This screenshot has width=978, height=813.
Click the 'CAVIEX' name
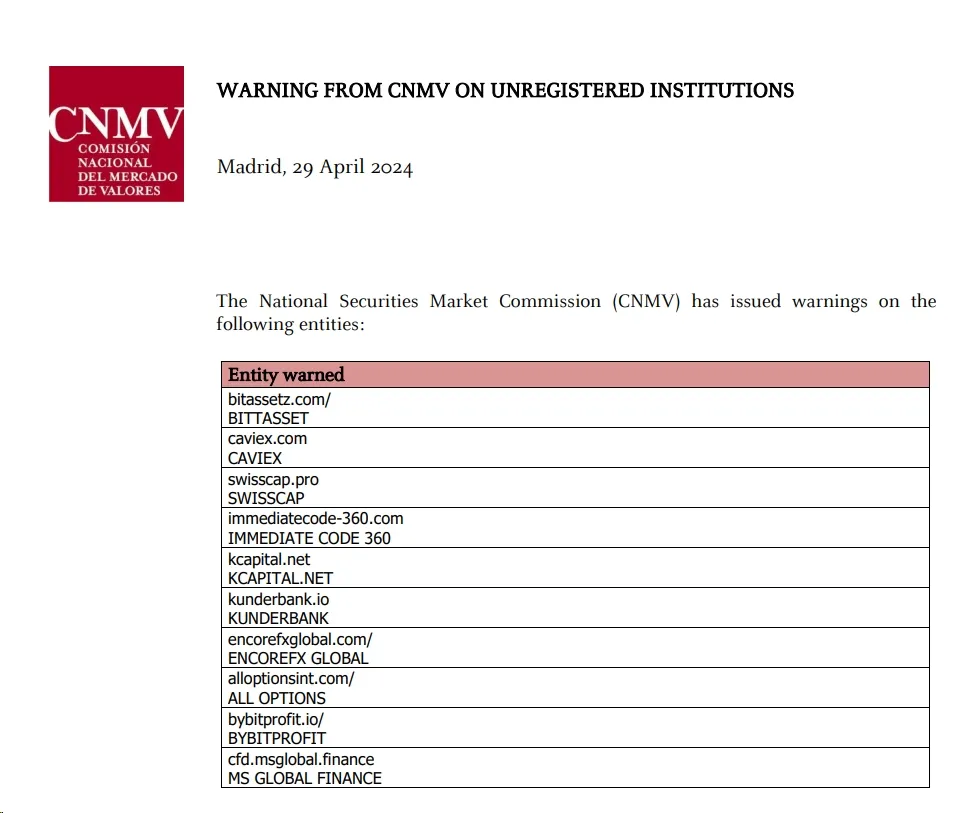254,458
